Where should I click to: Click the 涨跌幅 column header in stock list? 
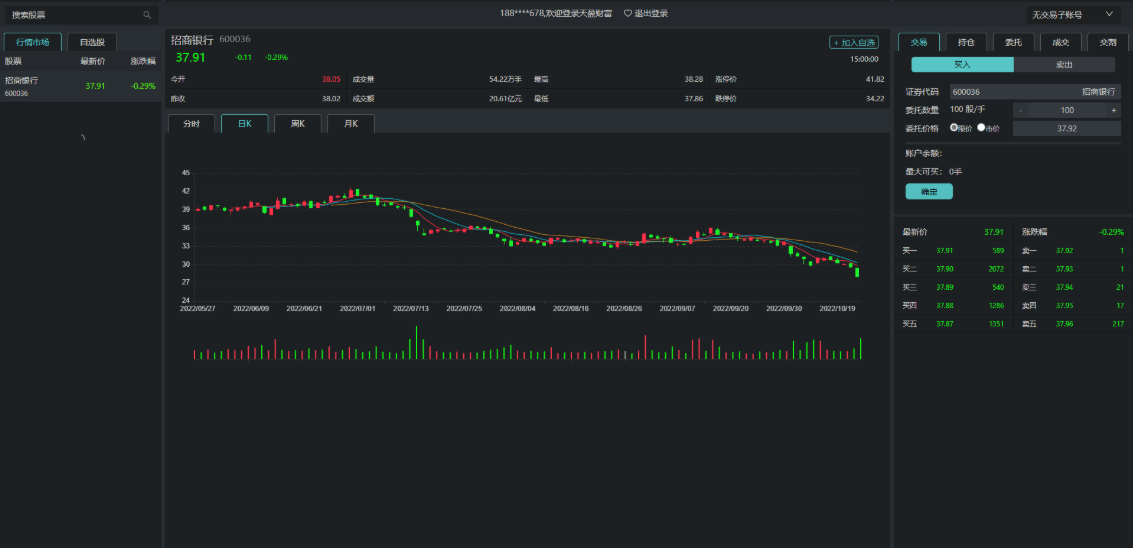(x=143, y=61)
